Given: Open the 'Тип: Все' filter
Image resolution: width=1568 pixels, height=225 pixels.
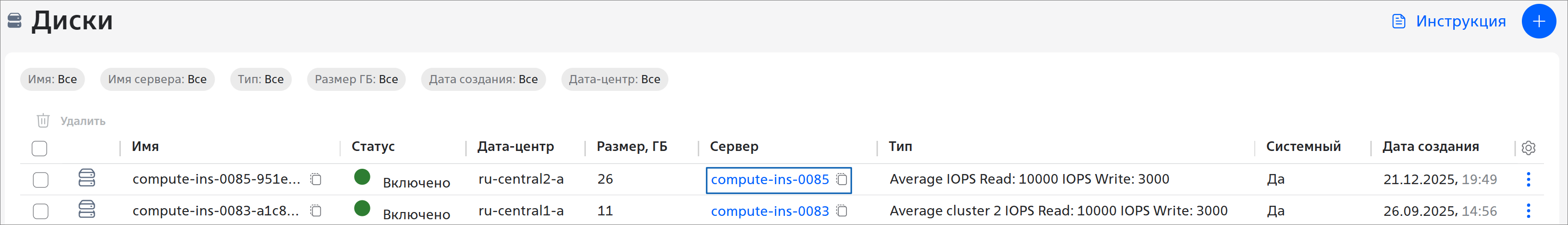Looking at the screenshot, I should coord(260,79).
